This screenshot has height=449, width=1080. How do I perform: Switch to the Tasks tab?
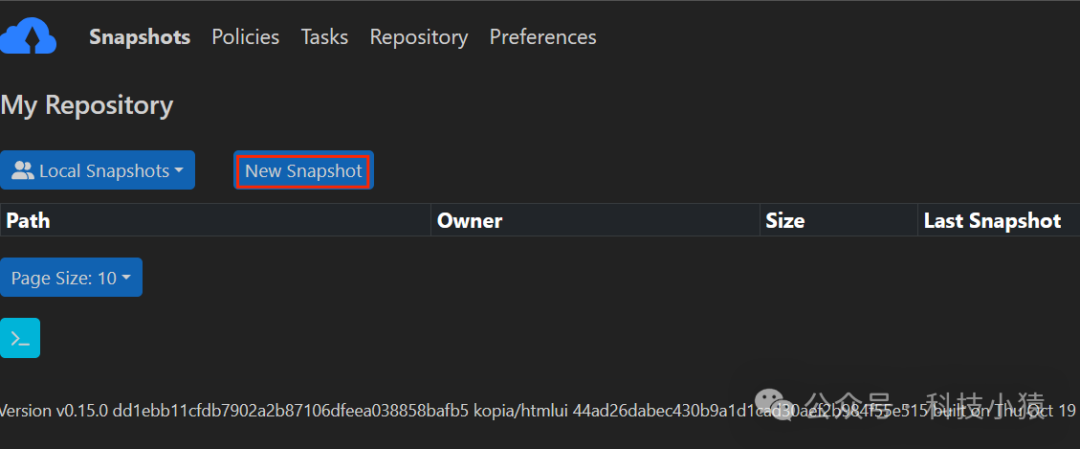[324, 37]
